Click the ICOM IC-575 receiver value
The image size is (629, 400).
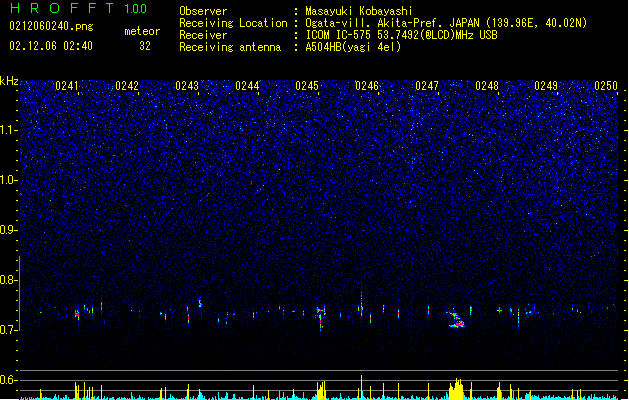point(402,35)
